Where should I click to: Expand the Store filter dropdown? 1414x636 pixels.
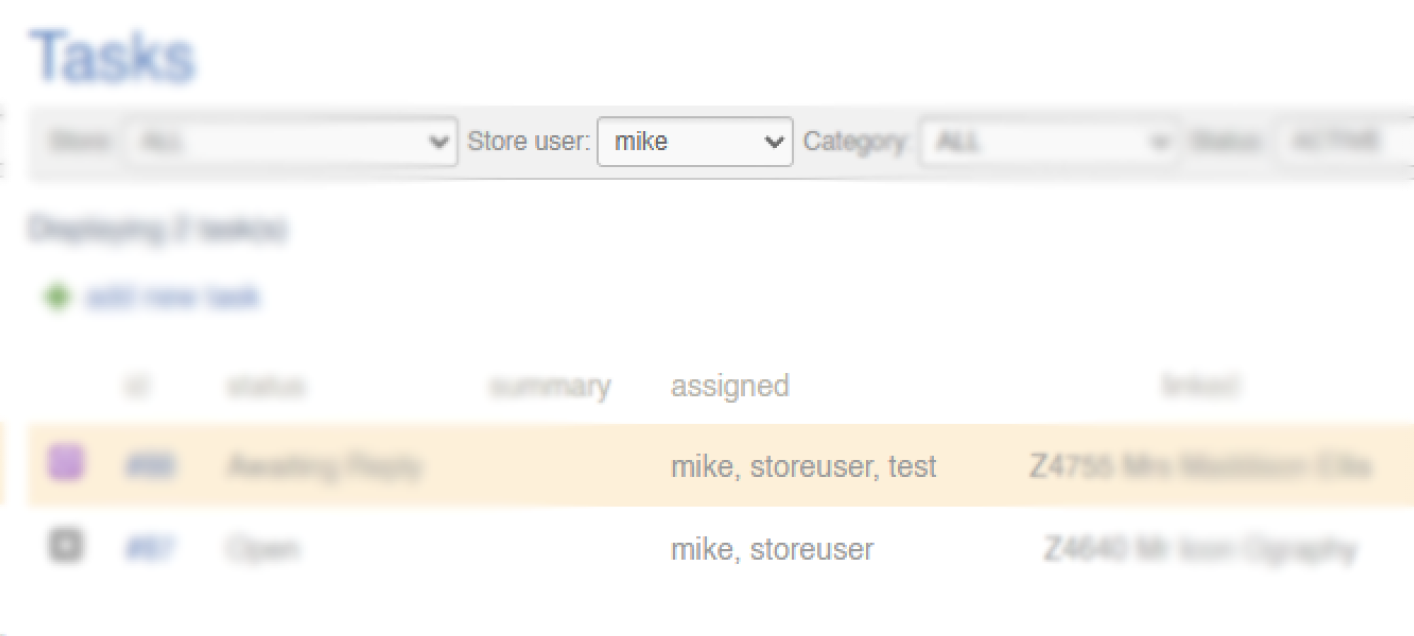pos(291,142)
